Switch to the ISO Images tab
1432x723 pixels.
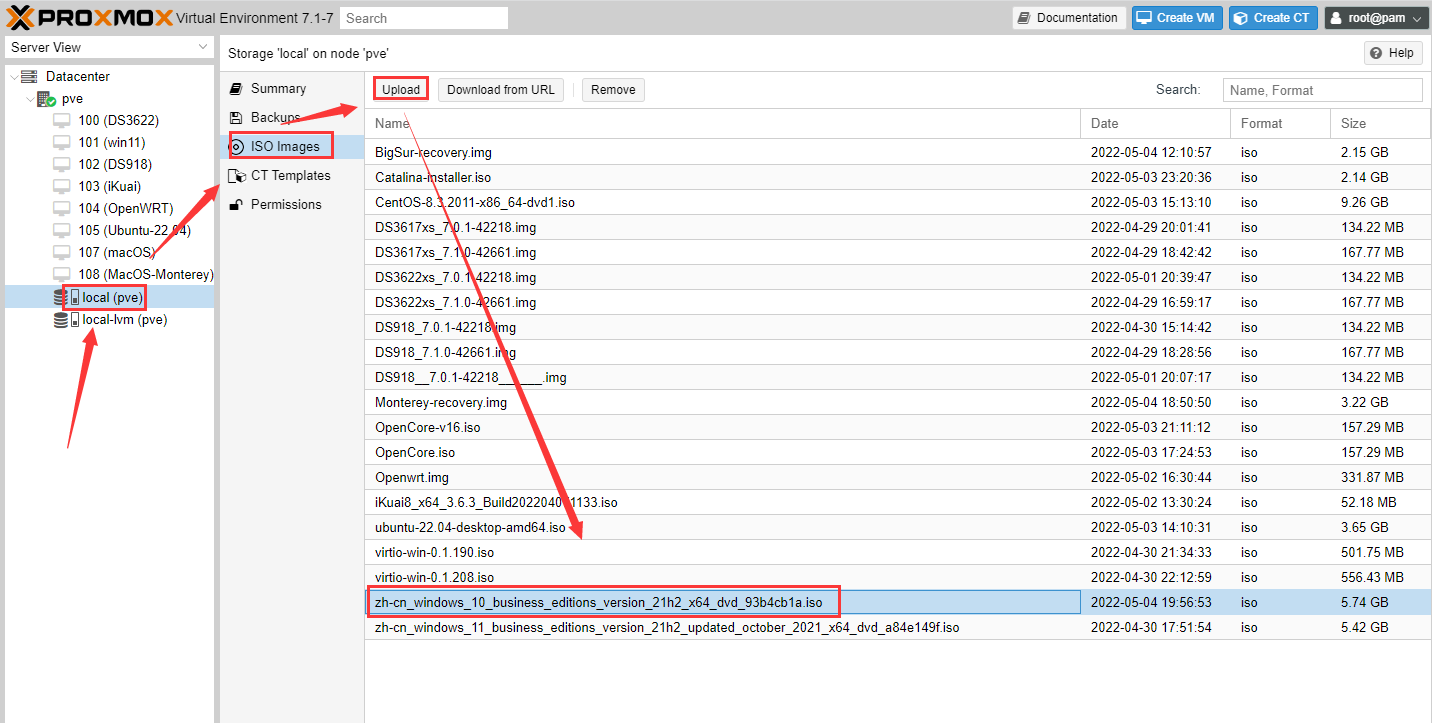284,147
